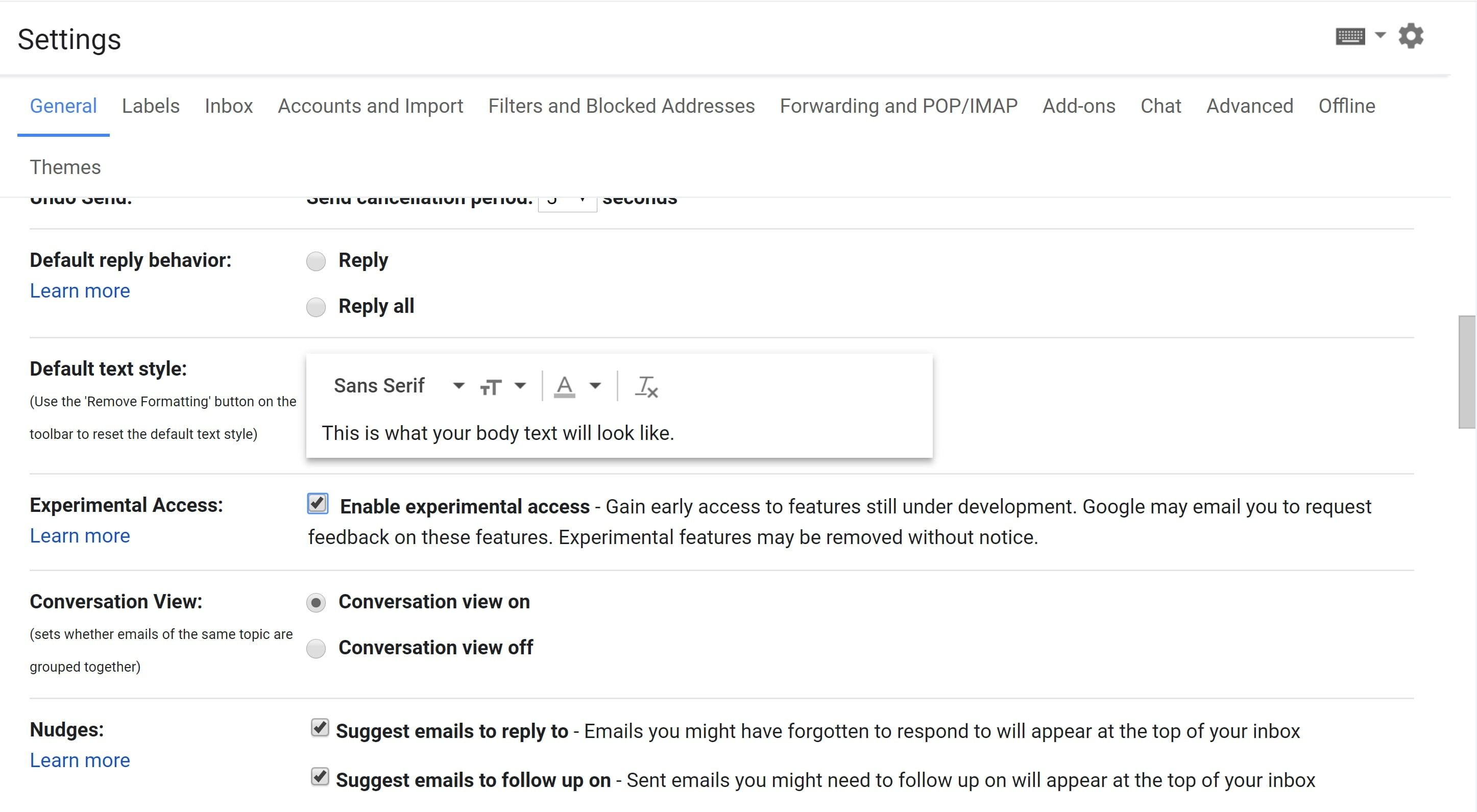Uncheck Suggest emails to follow up on

(x=320, y=777)
